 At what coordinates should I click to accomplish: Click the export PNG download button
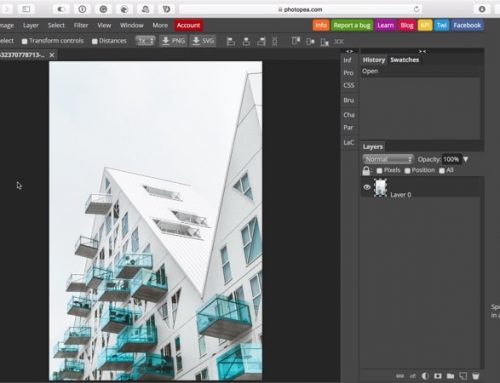(x=173, y=41)
